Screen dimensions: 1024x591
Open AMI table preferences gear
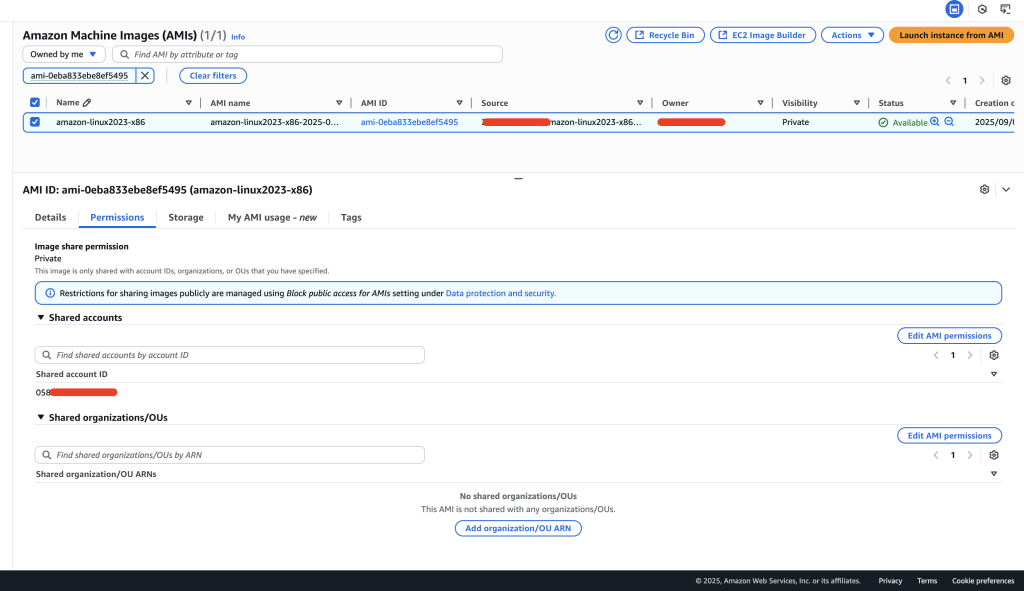pyautogui.click(x=1006, y=81)
